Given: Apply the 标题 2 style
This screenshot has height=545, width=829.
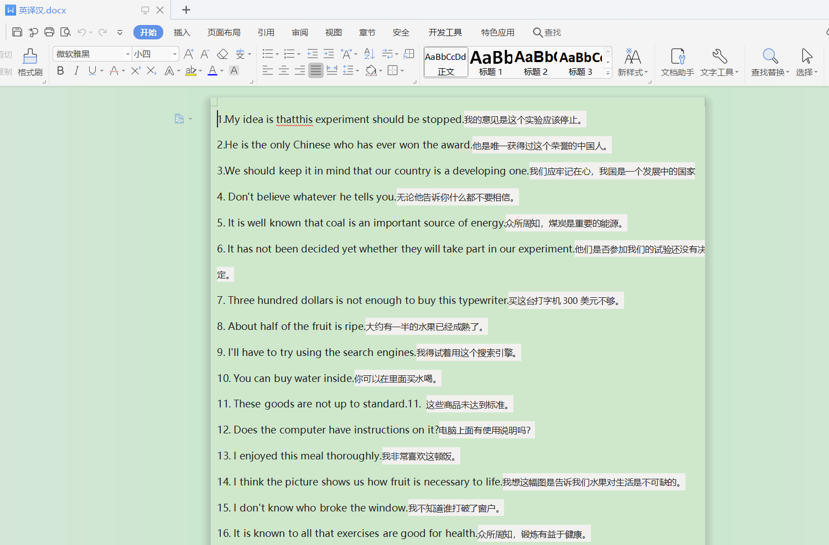Looking at the screenshot, I should pyautogui.click(x=536, y=62).
